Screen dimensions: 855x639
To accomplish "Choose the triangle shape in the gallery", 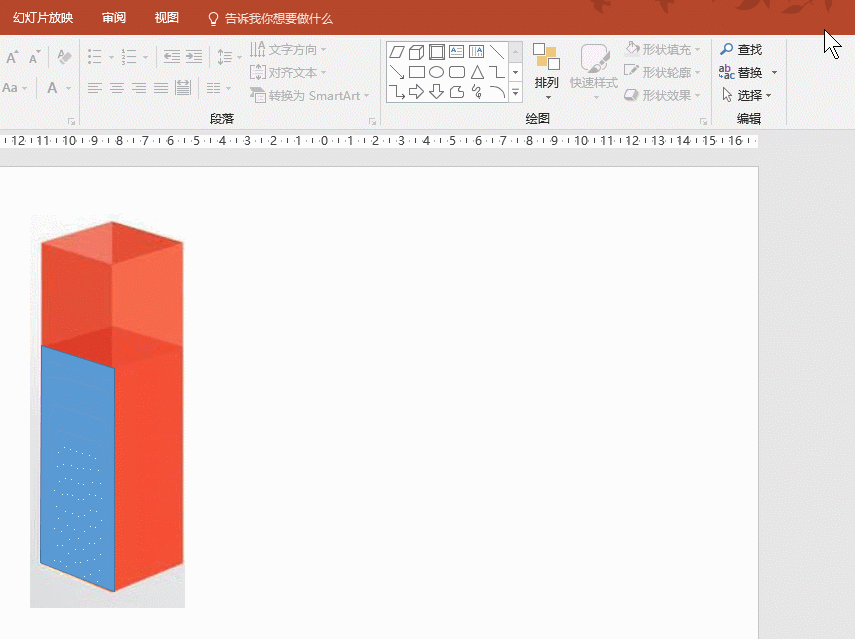I will pyautogui.click(x=477, y=72).
